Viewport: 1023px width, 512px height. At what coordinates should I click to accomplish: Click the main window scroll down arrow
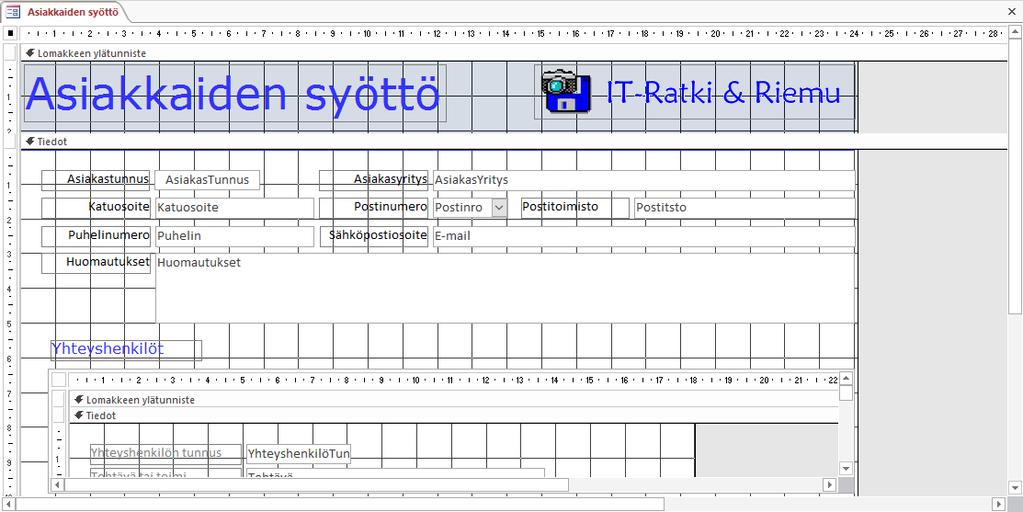[1015, 488]
